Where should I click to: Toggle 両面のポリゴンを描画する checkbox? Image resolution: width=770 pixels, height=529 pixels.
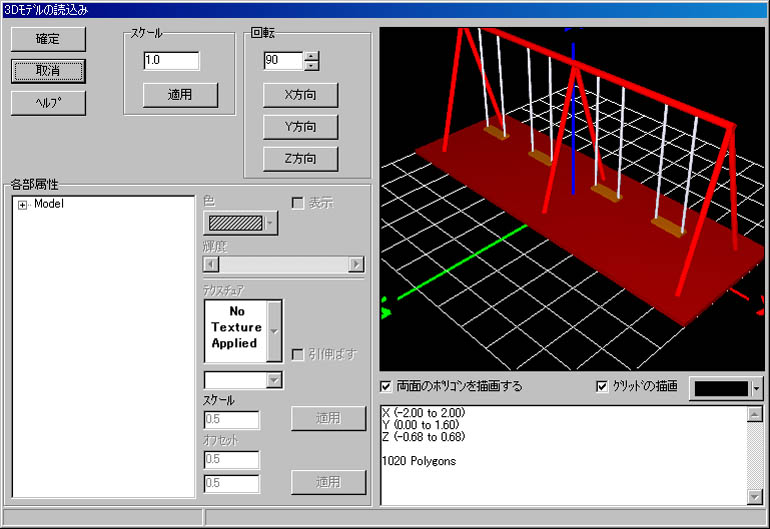point(386,386)
